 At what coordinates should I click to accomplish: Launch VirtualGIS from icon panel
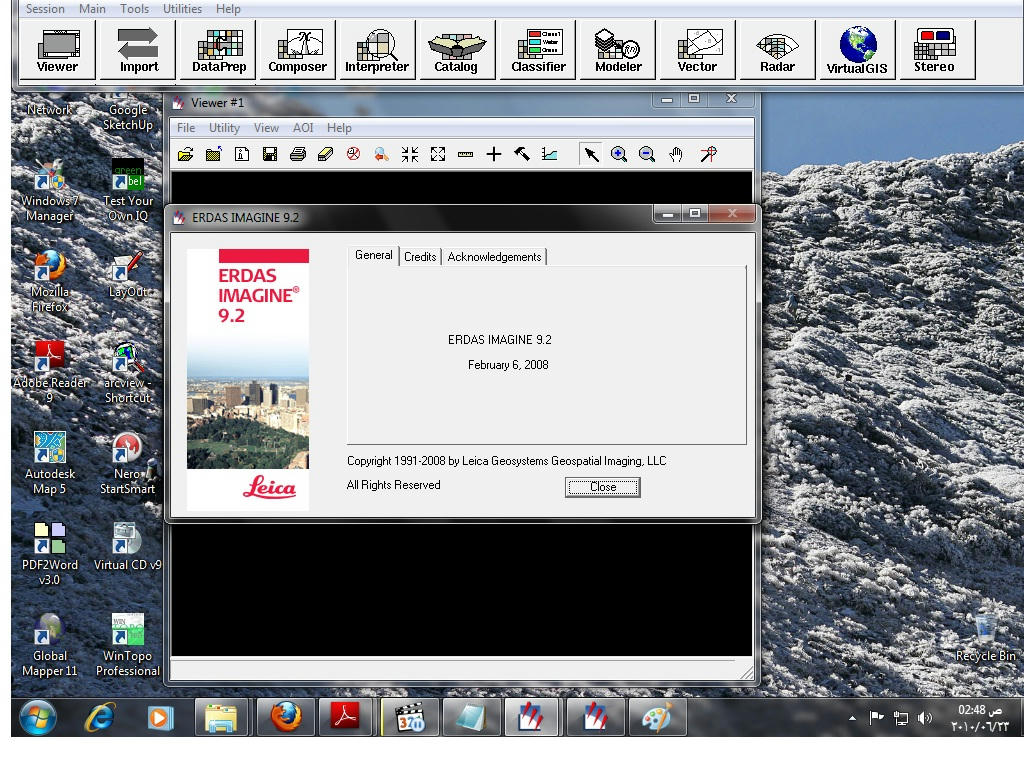[x=857, y=50]
